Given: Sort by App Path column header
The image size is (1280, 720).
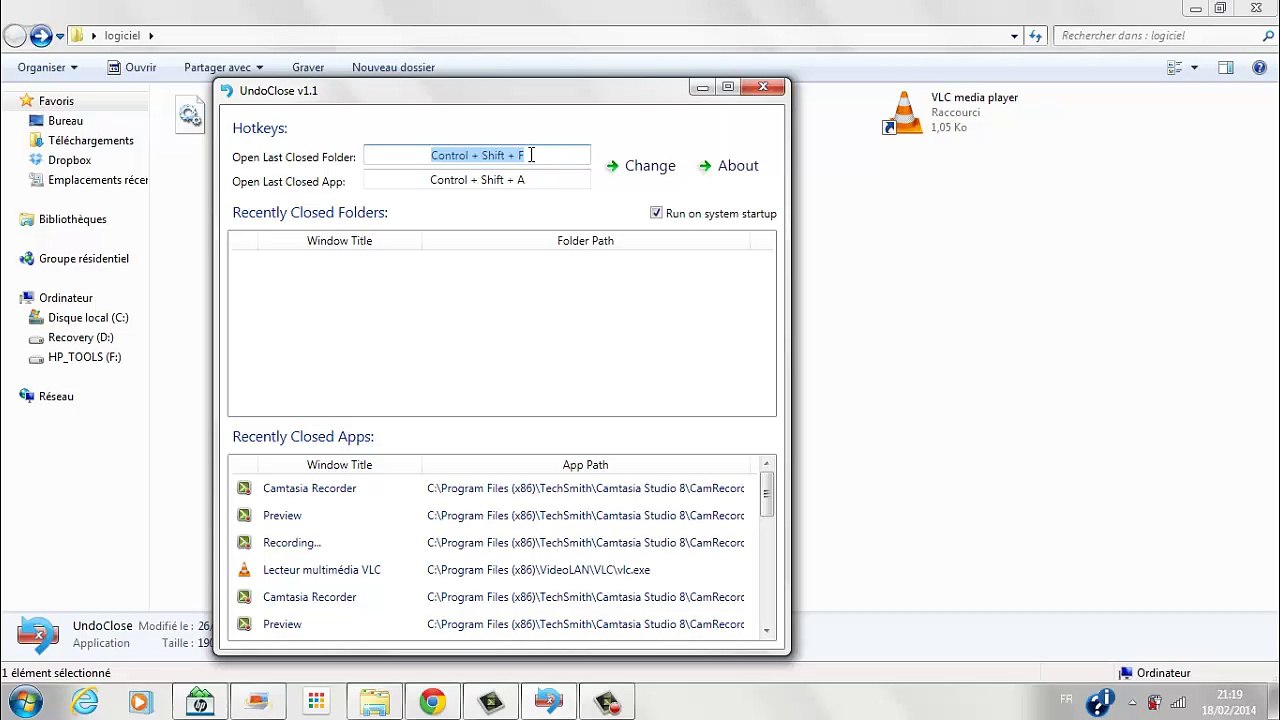Looking at the screenshot, I should point(585,465).
